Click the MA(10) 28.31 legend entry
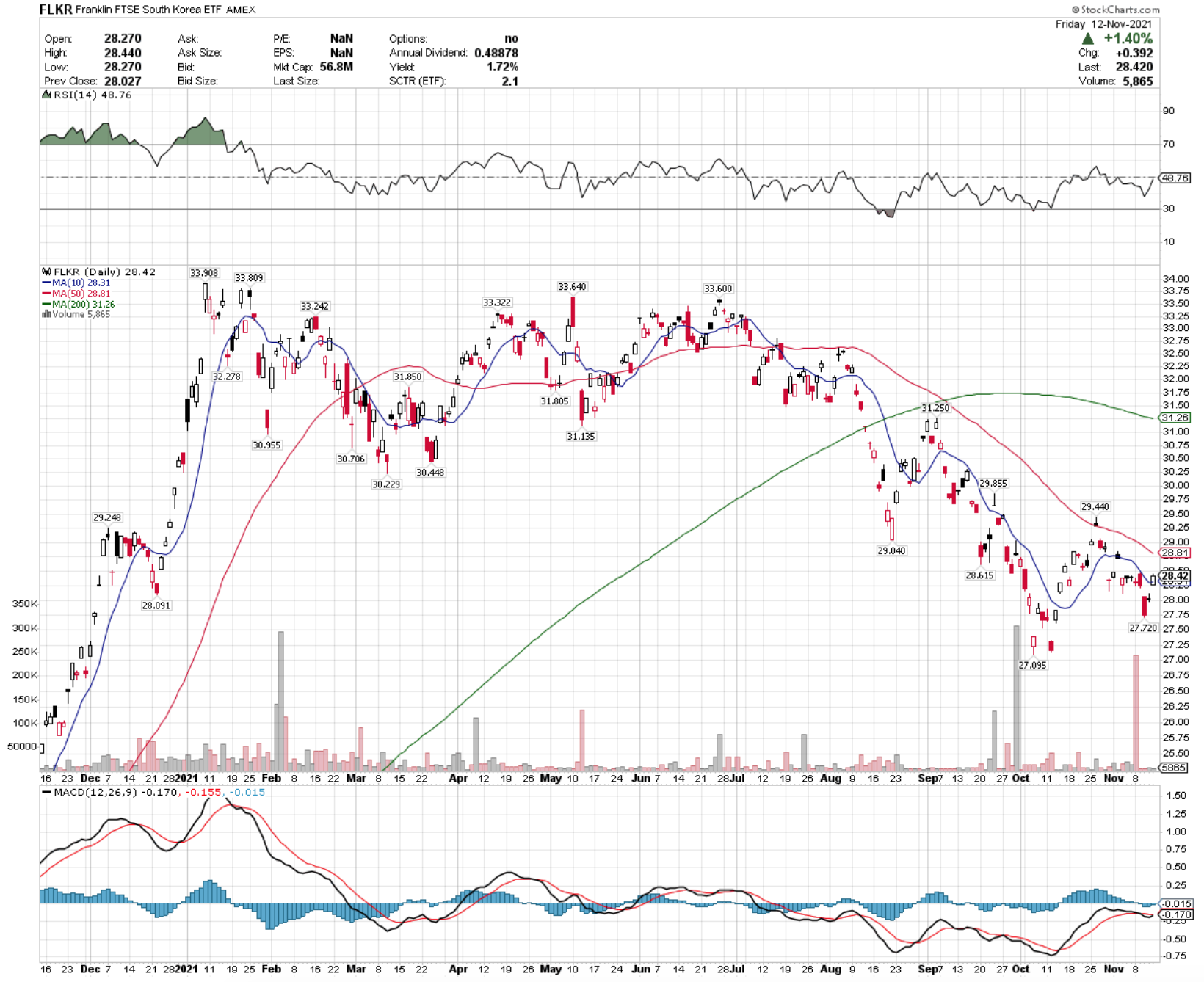1204x982 pixels. click(76, 283)
